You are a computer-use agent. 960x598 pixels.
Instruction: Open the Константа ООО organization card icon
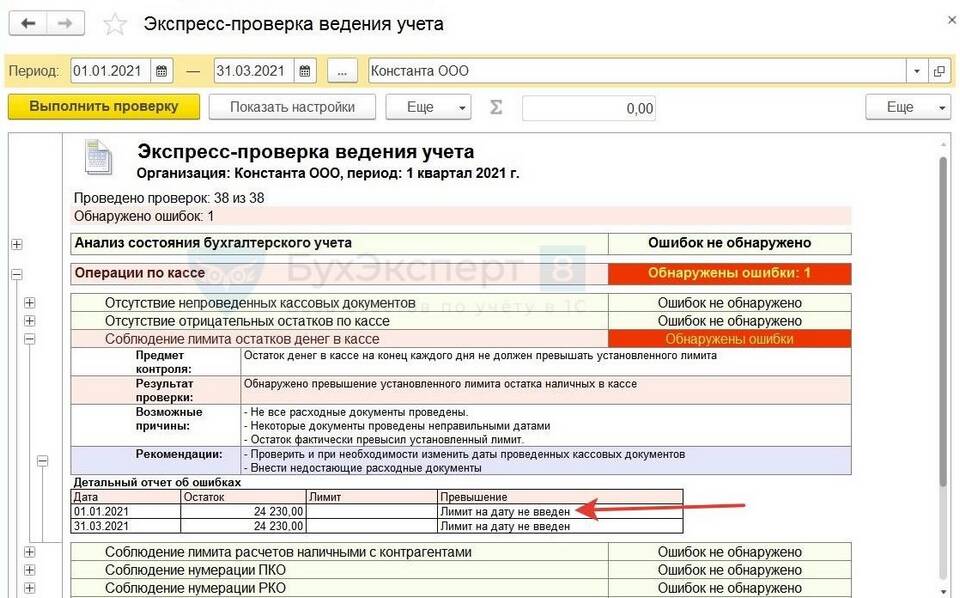[939, 71]
